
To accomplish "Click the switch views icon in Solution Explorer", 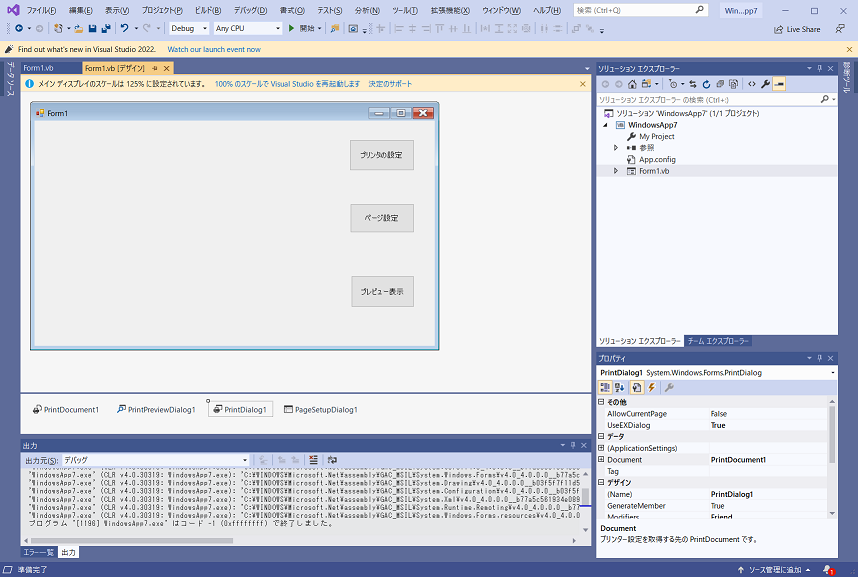I will pyautogui.click(x=646, y=84).
